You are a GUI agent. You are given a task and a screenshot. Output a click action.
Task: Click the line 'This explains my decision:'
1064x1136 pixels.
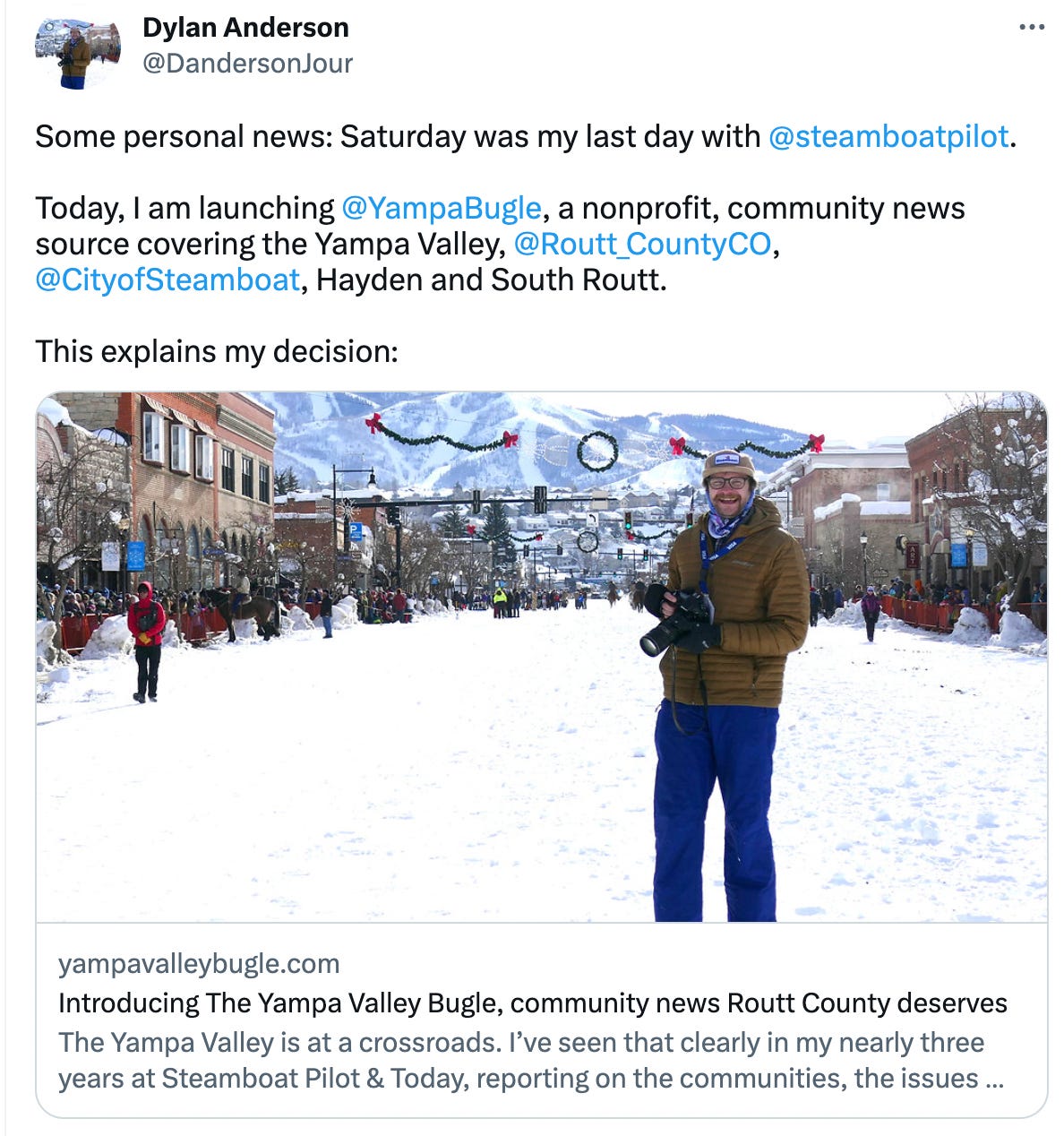[217, 351]
